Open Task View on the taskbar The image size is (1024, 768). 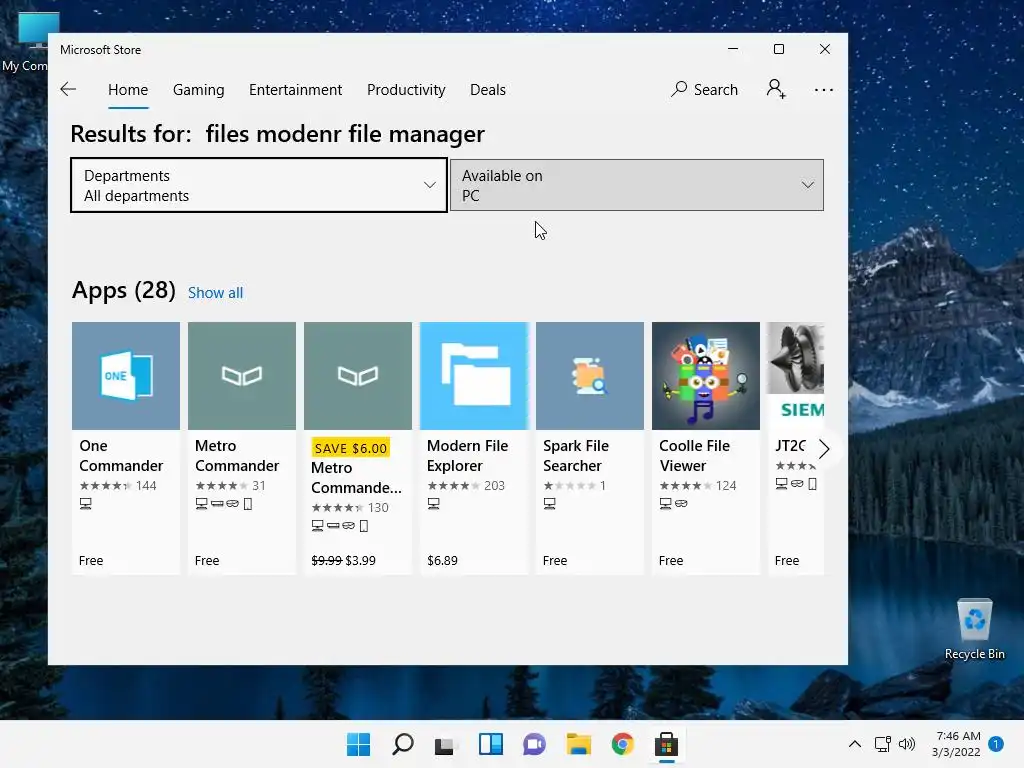(x=445, y=745)
